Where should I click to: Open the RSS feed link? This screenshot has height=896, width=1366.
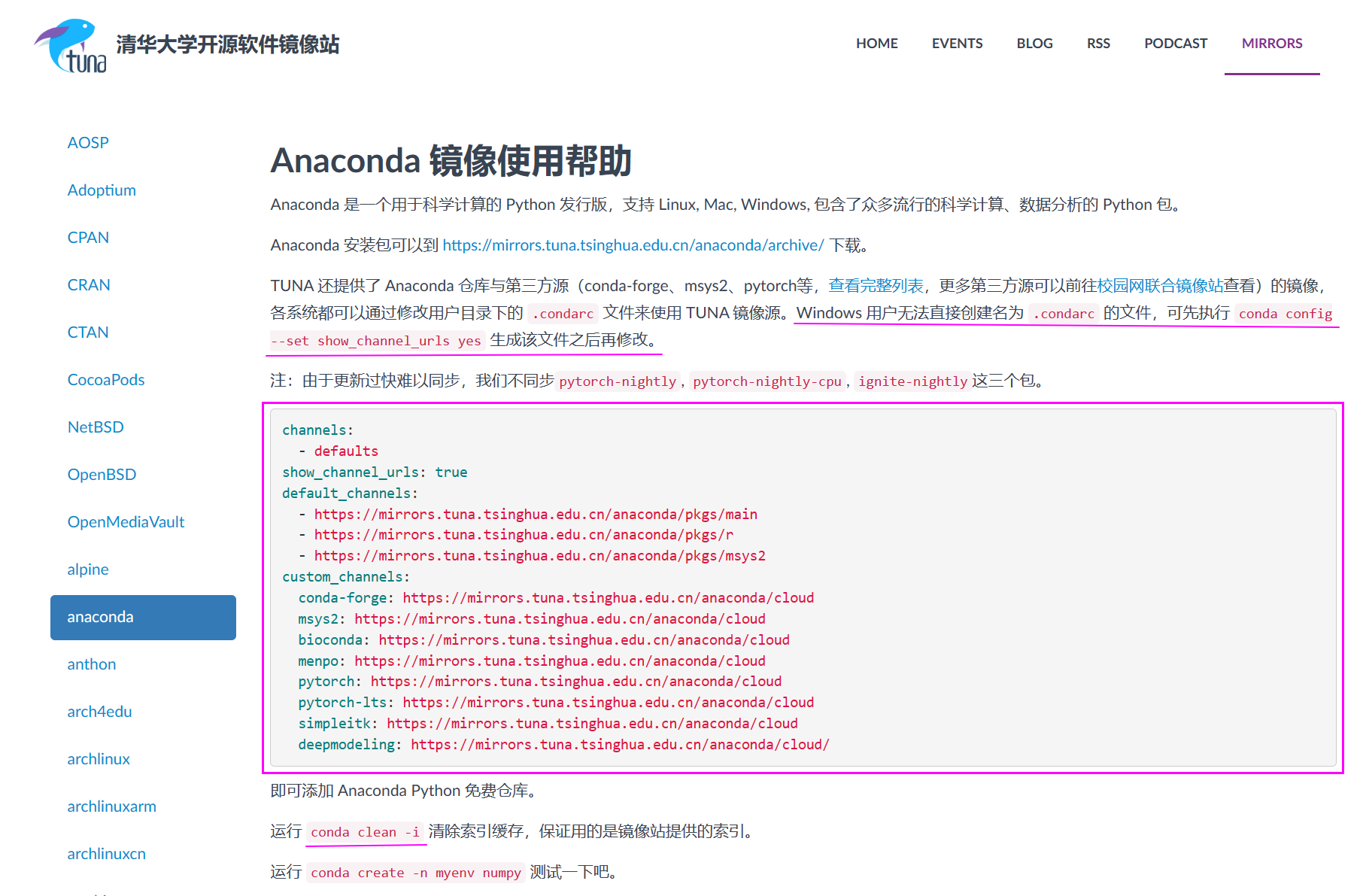(1098, 44)
